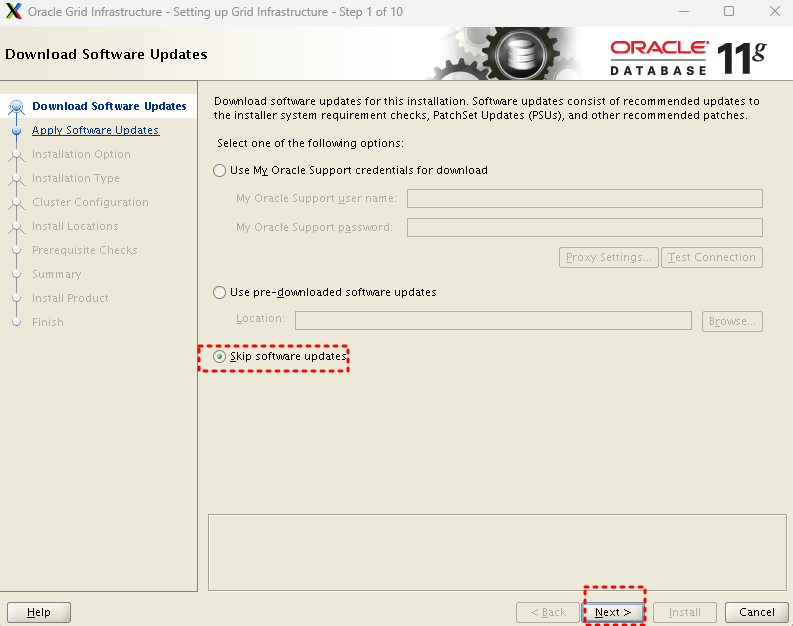
Task: Click Prerequisite Checks step label
Action: [84, 250]
